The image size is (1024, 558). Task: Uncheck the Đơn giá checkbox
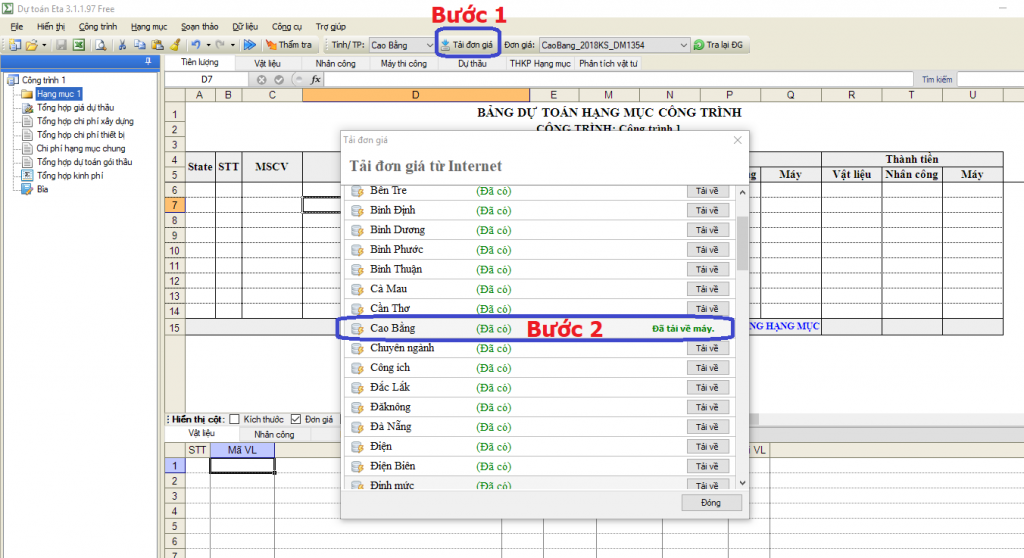tap(295, 419)
